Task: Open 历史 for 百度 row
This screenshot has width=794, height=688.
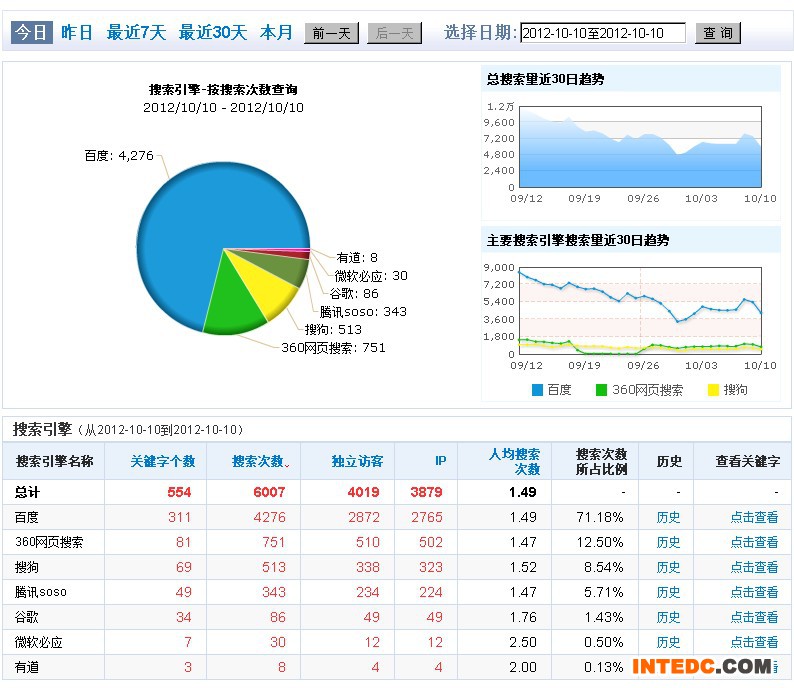Action: point(668,517)
